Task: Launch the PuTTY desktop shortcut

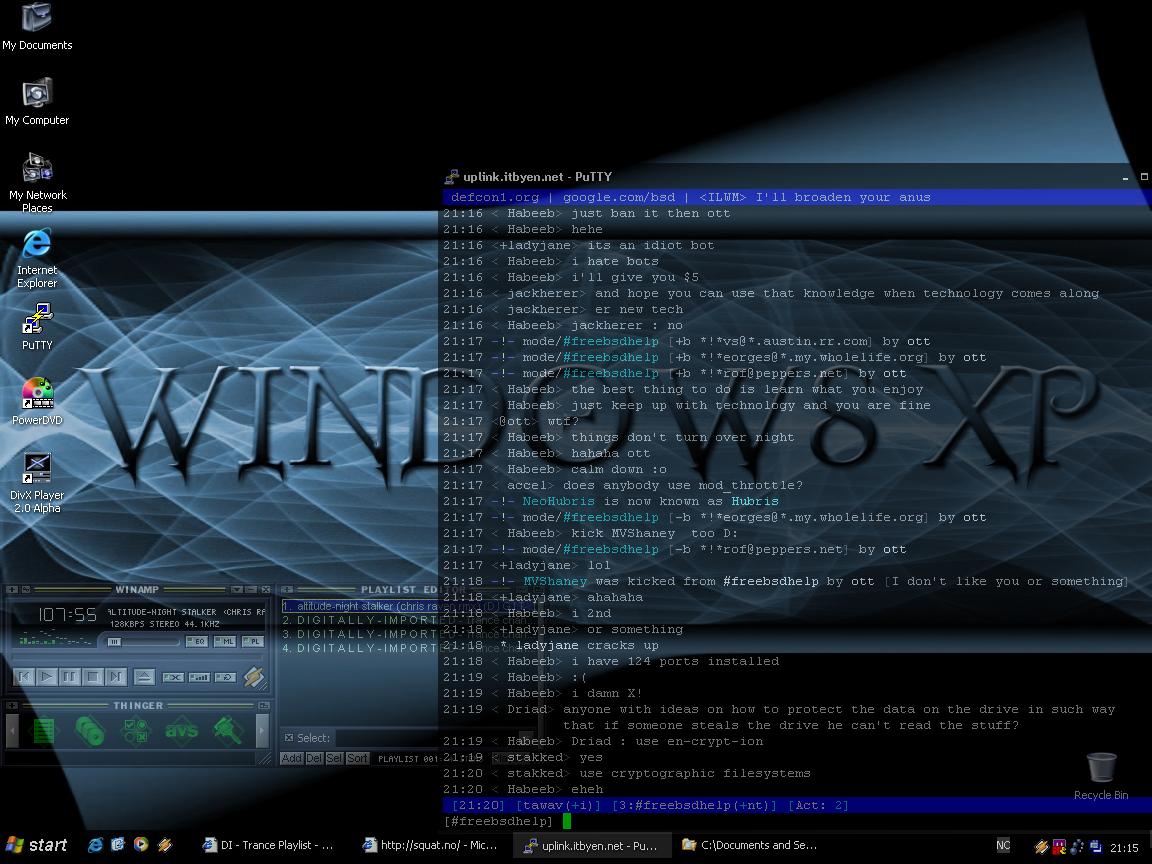Action: 37,327
